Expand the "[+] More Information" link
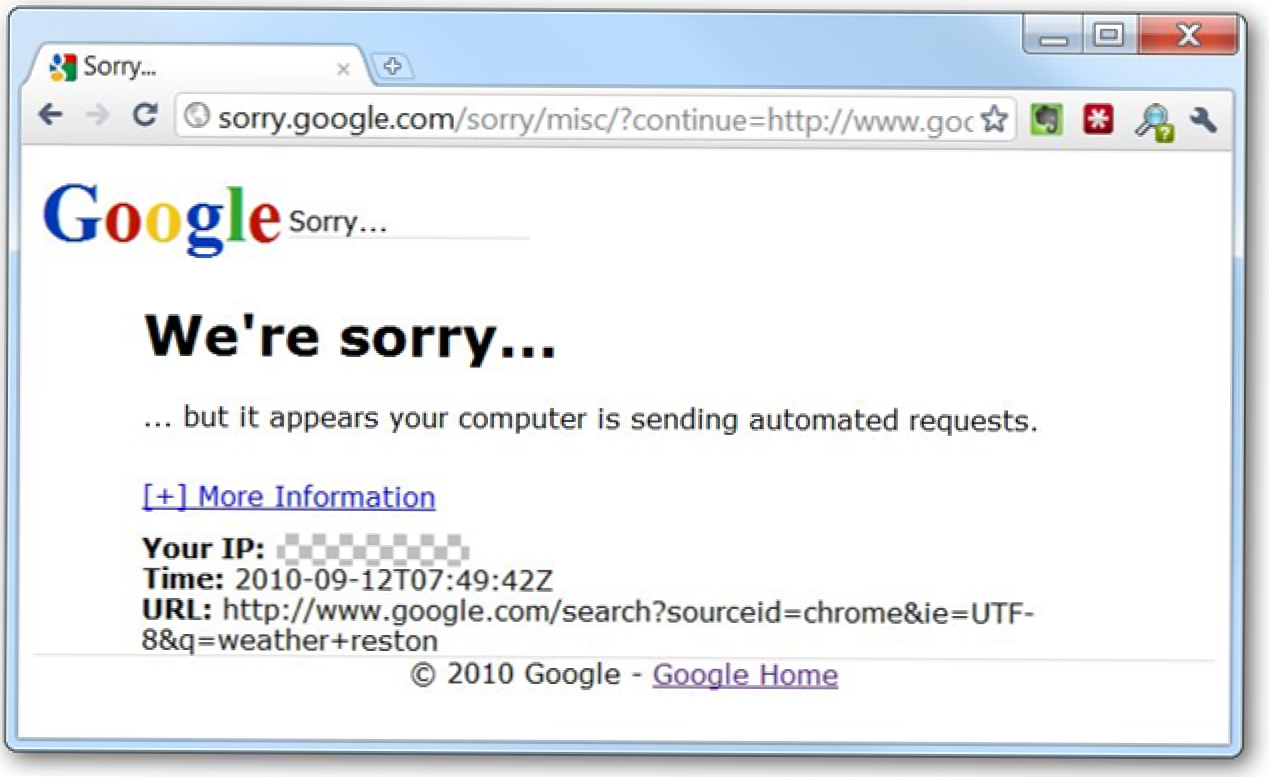This screenshot has width=1269, height=777. [x=289, y=497]
